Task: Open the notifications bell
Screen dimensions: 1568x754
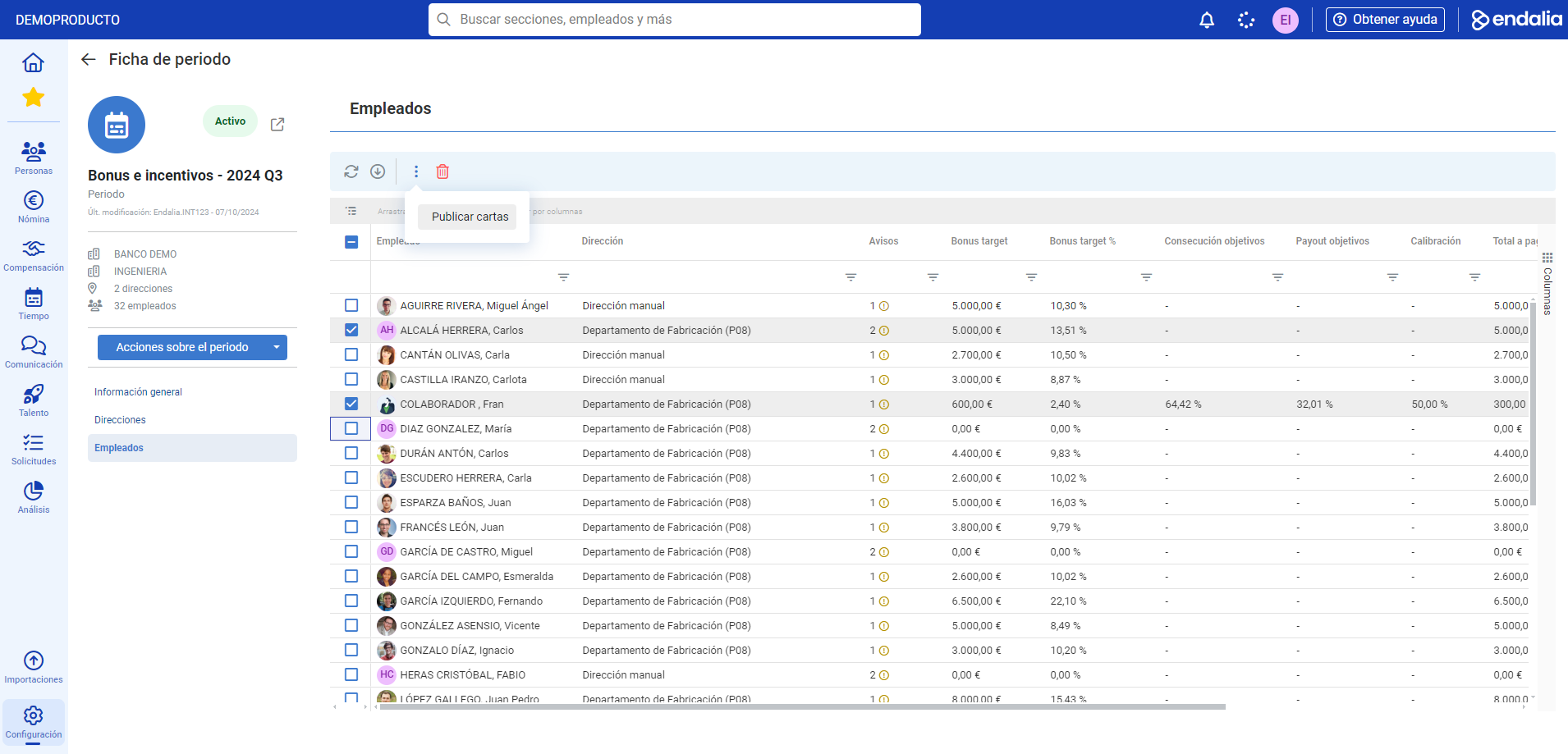Action: coord(1207,20)
